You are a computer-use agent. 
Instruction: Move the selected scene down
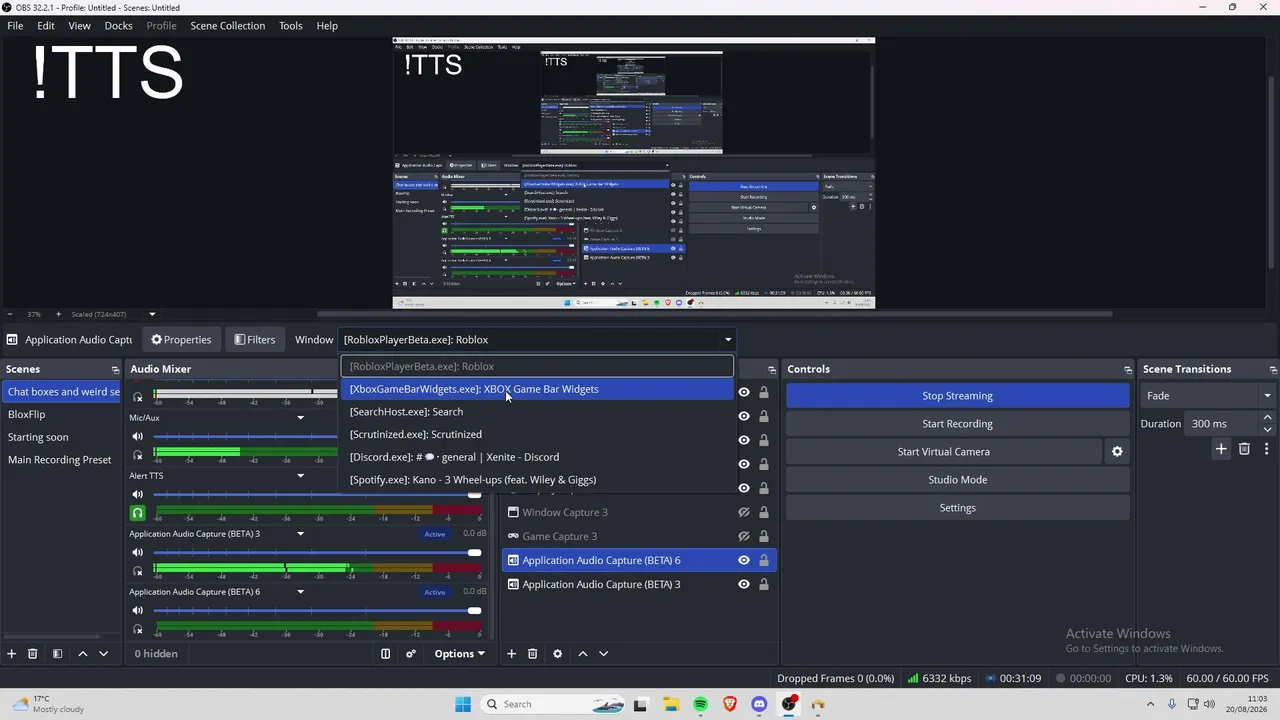tap(103, 654)
